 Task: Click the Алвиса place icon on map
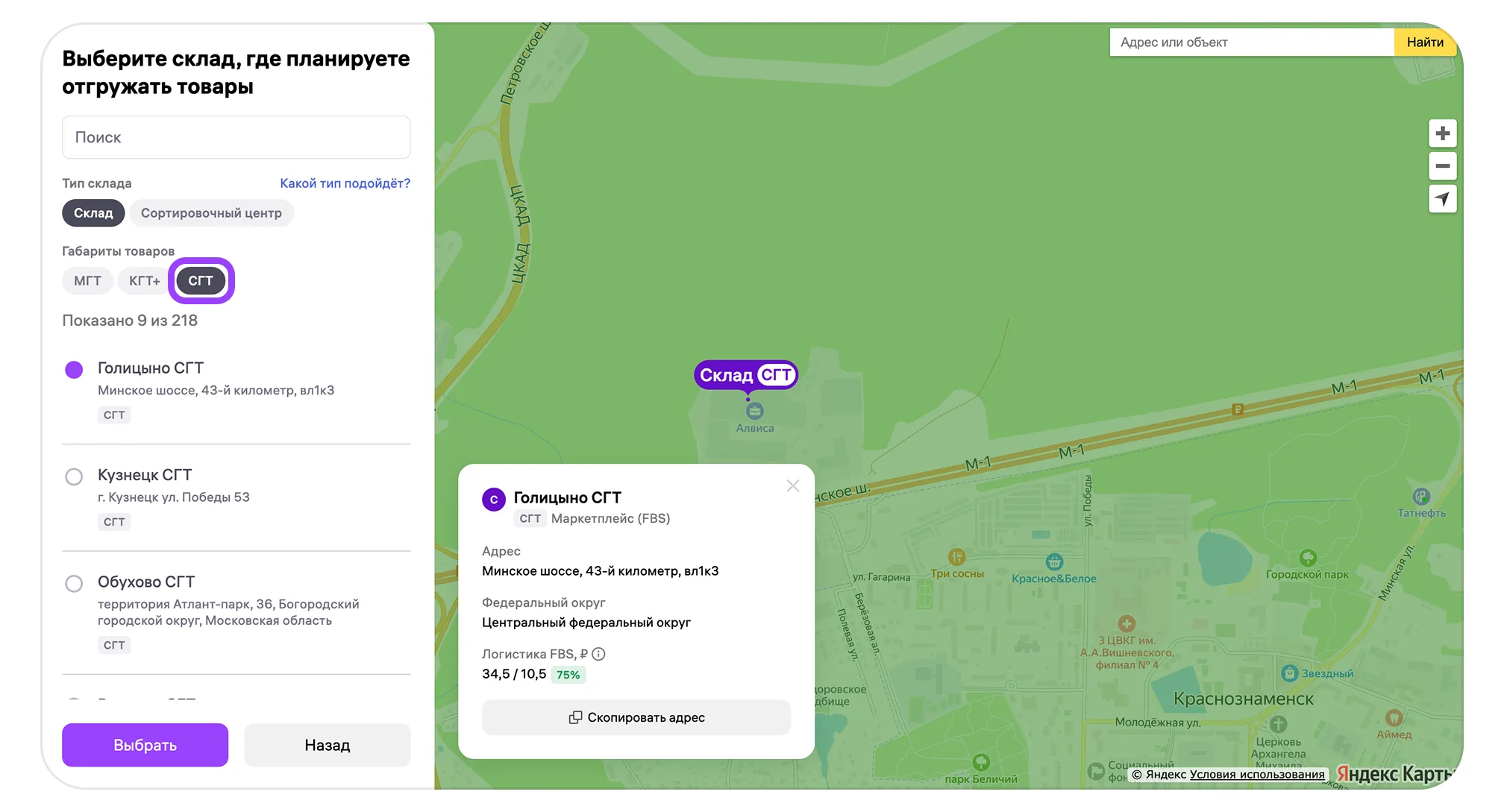pos(754,411)
